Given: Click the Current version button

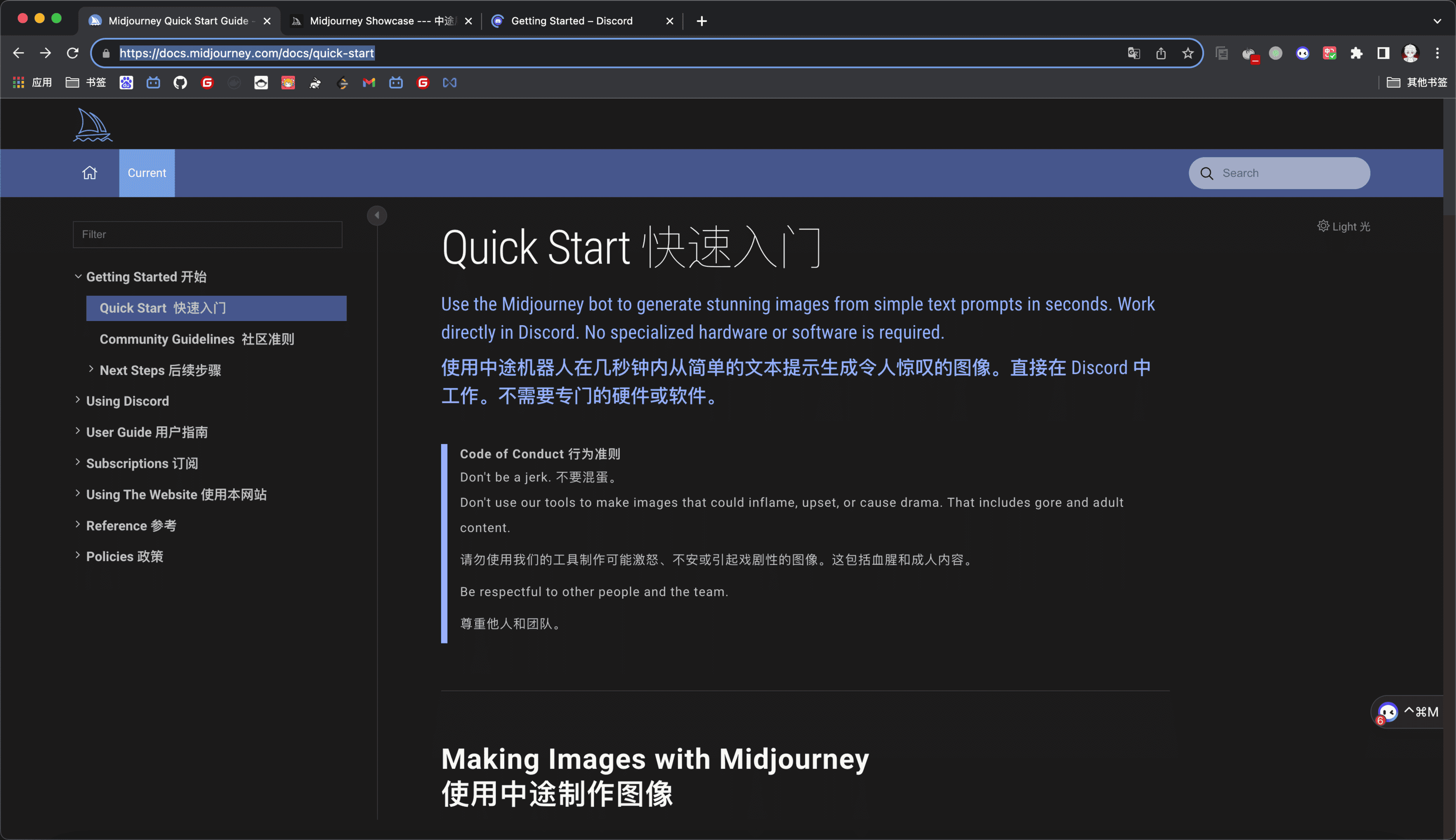Looking at the screenshot, I should pos(147,173).
